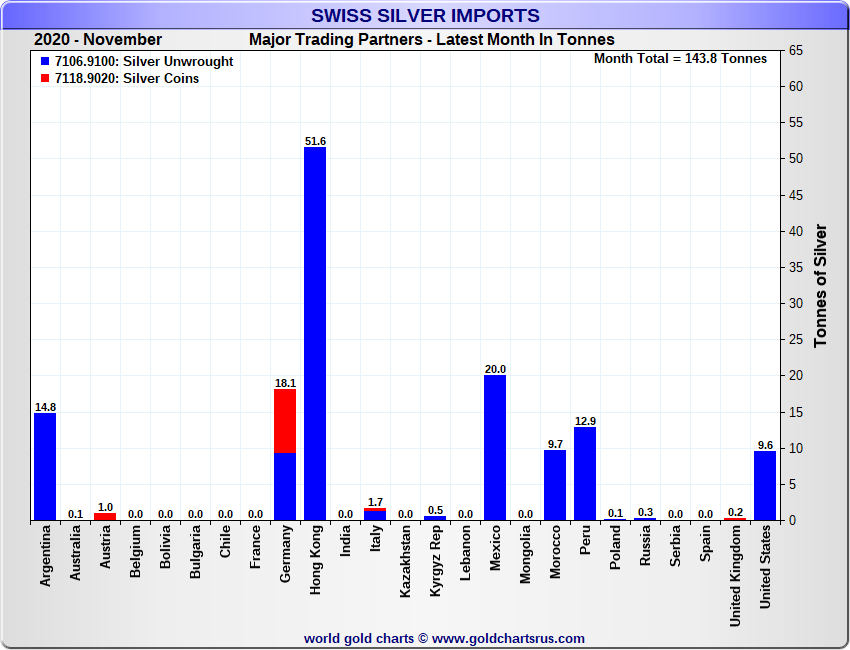The width and height of the screenshot is (850, 650).
Task: Click the SWISS SILVER IMPORTS title
Action: 425,15
